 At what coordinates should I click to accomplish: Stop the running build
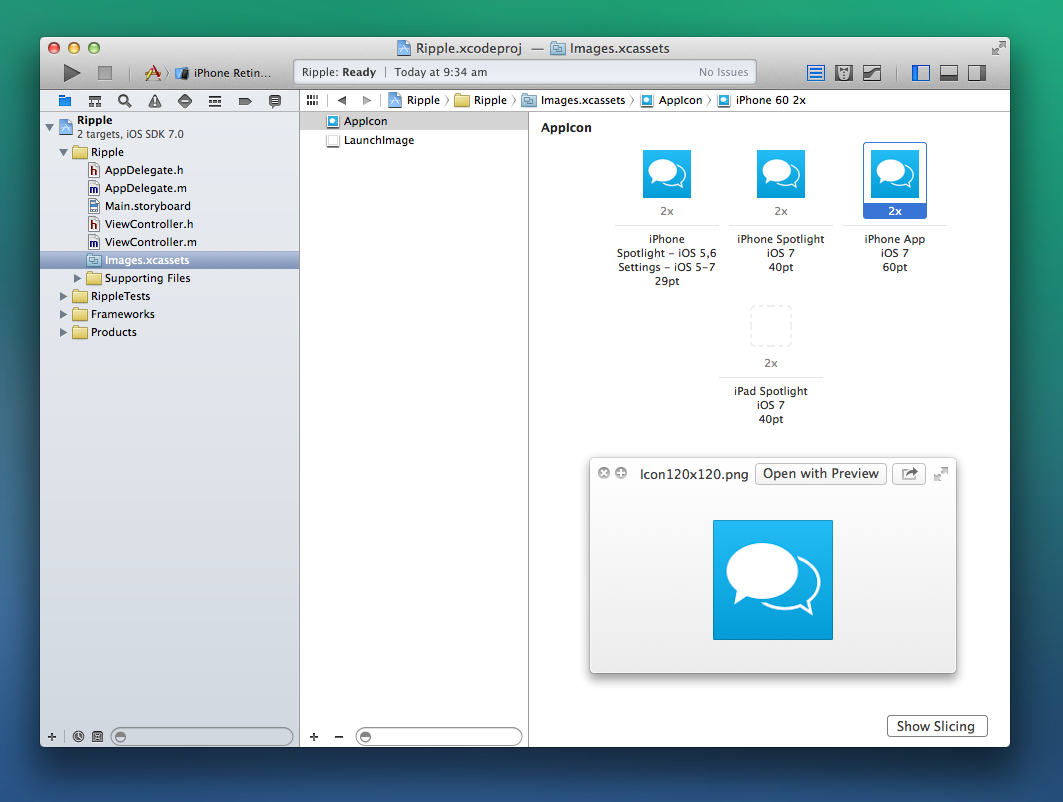[x=104, y=73]
